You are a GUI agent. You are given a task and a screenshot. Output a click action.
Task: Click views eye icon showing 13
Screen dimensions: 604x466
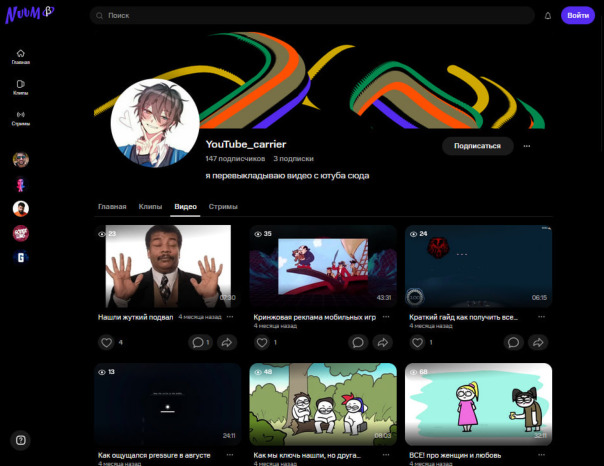102,372
